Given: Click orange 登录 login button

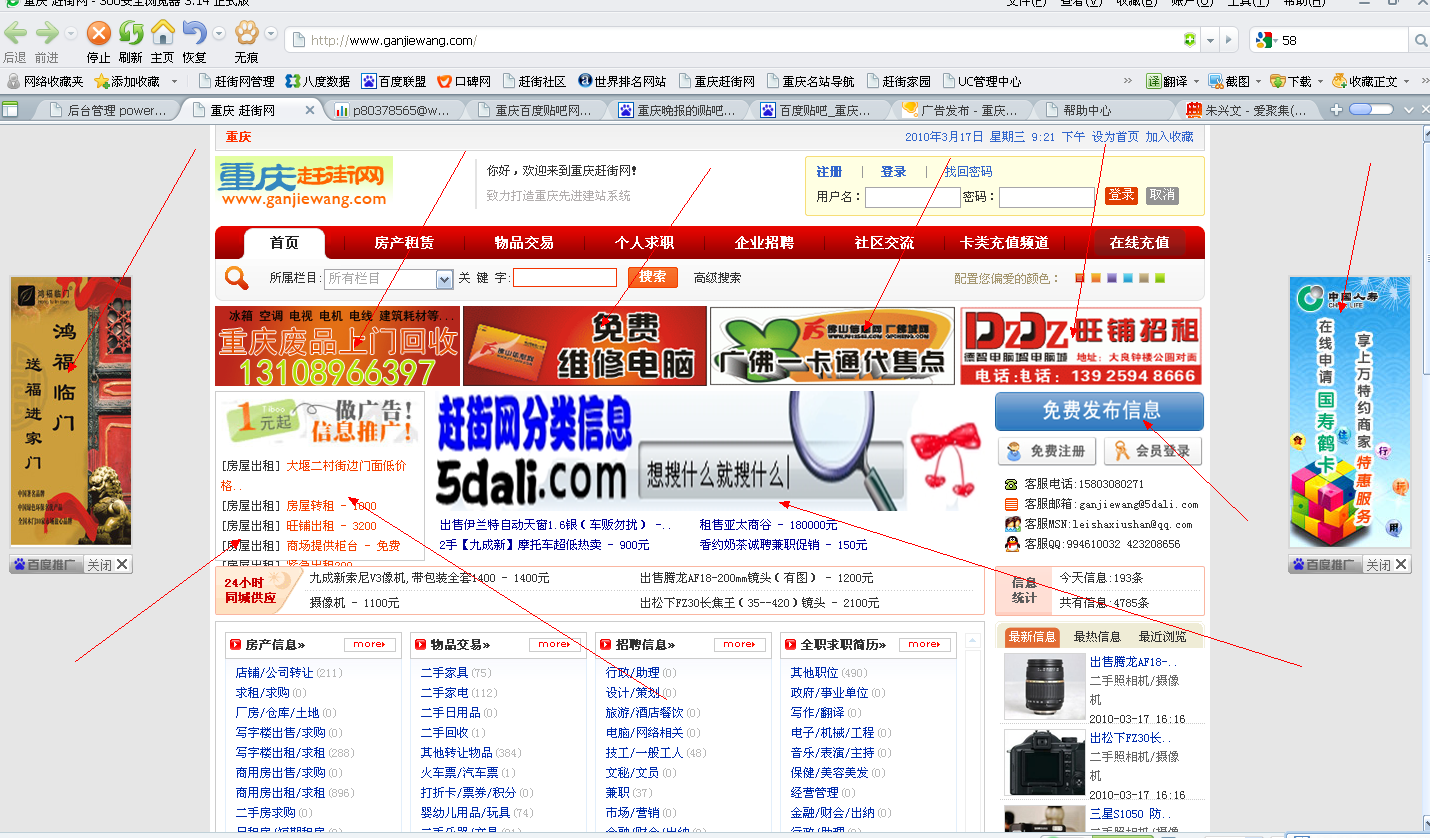Looking at the screenshot, I should click(x=1121, y=195).
